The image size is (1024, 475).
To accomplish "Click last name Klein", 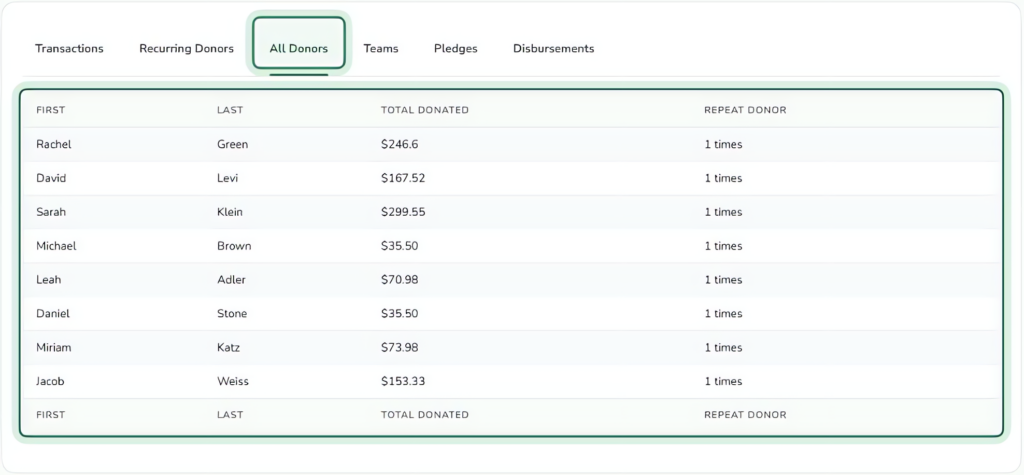I will 229,212.
